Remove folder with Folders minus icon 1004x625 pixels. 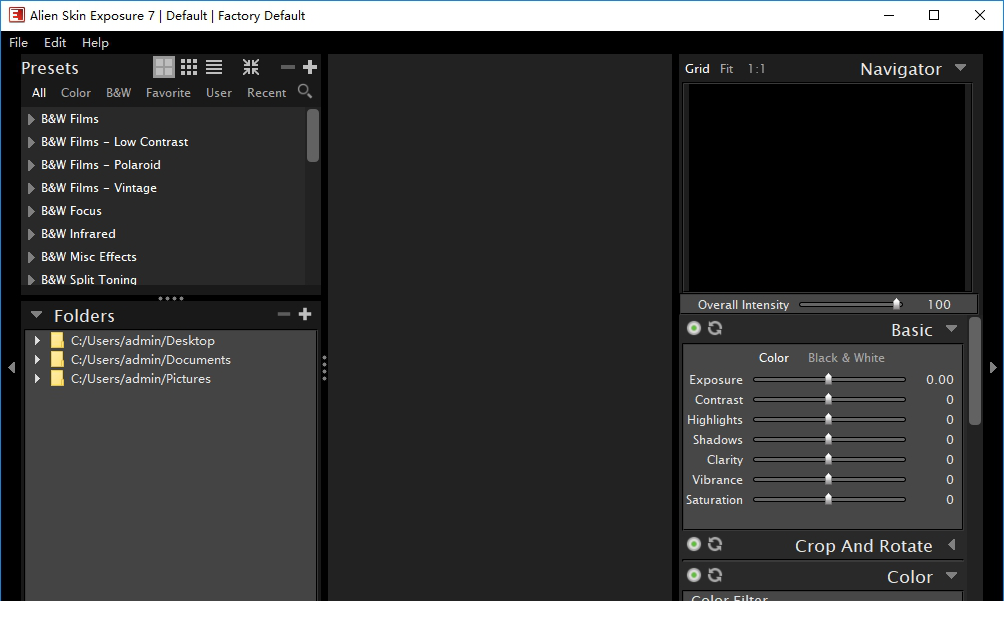[x=284, y=314]
